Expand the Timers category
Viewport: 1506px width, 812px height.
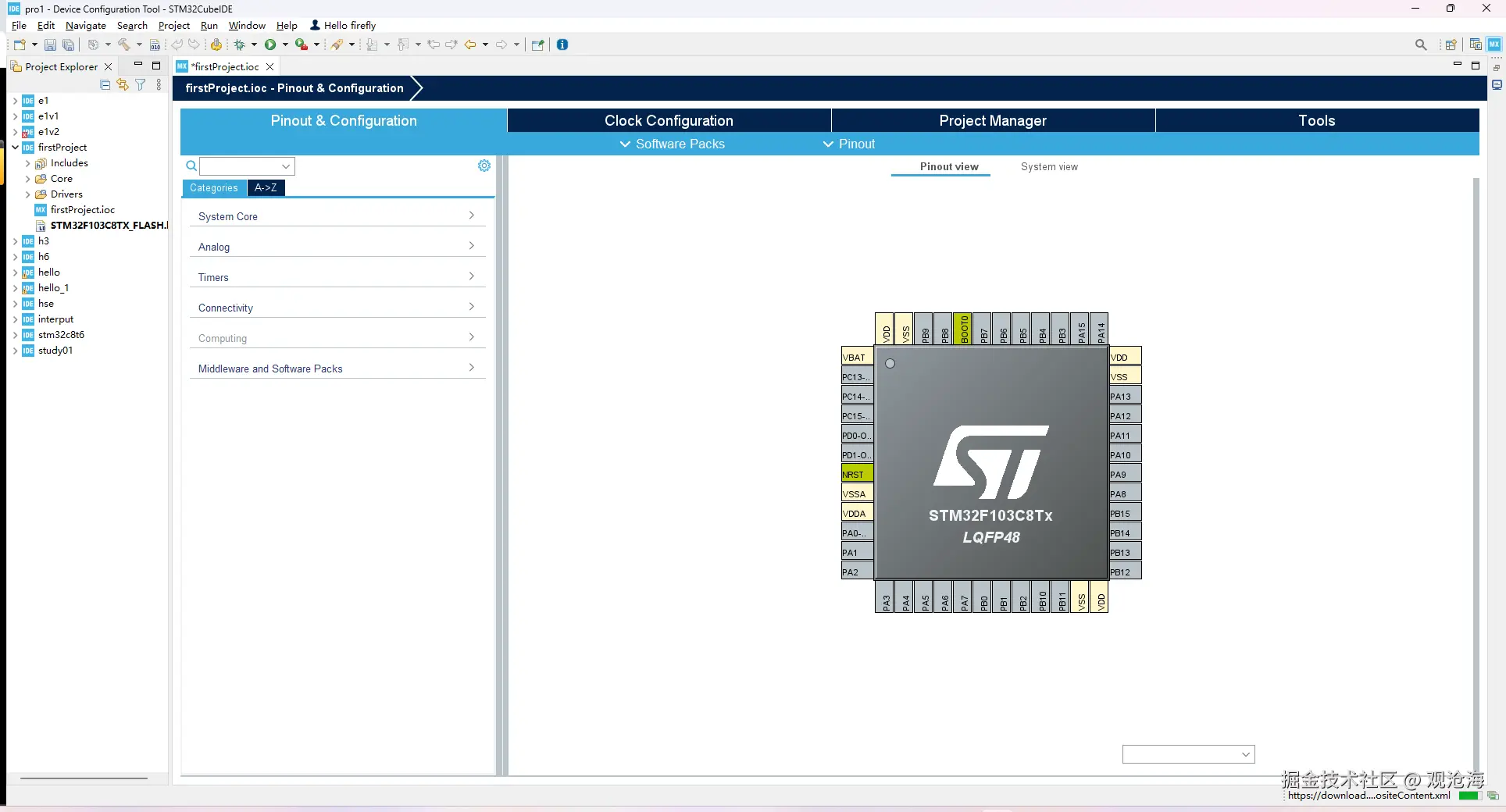click(x=337, y=277)
